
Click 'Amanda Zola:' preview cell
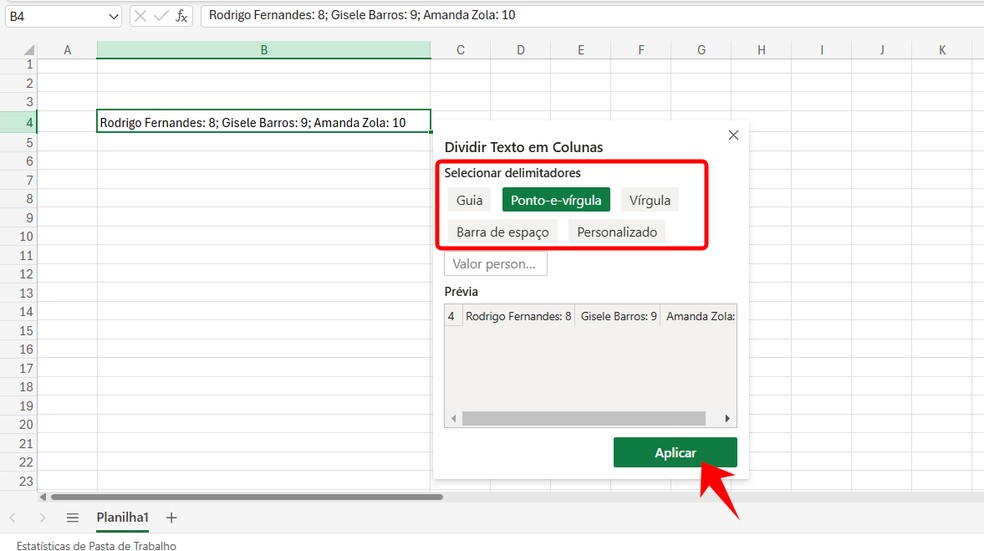pyautogui.click(x=700, y=316)
